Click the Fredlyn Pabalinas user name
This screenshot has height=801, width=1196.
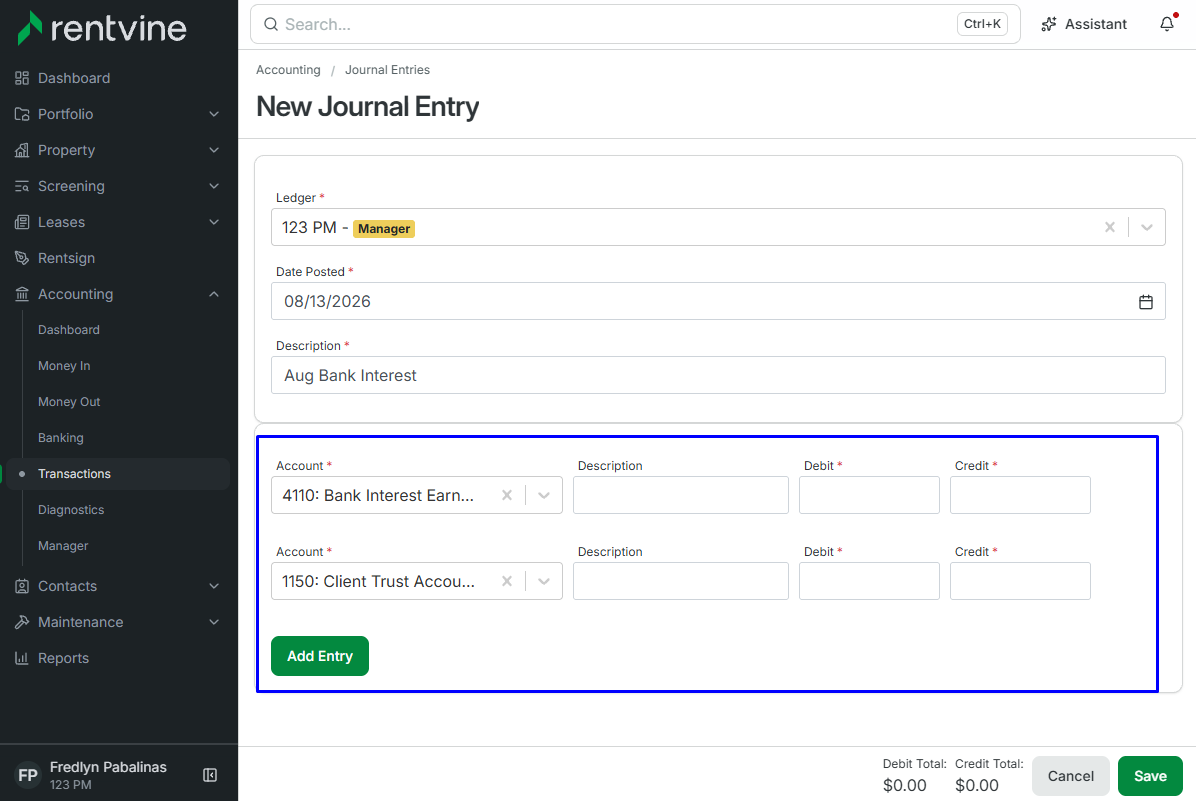coord(108,767)
